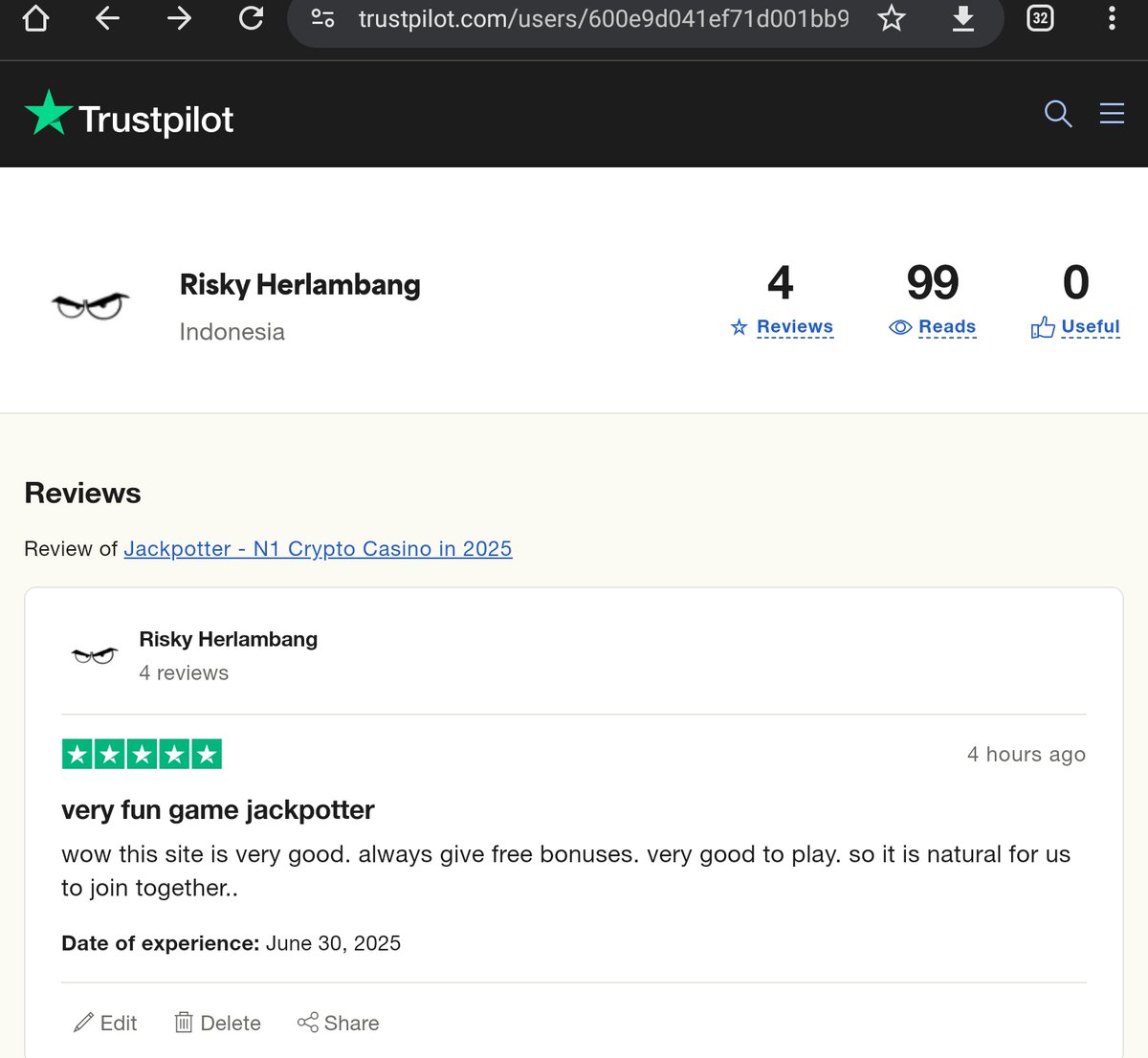The width and height of the screenshot is (1148, 1058).
Task: Click the review title very fun game jackpotter
Action: 218,810
